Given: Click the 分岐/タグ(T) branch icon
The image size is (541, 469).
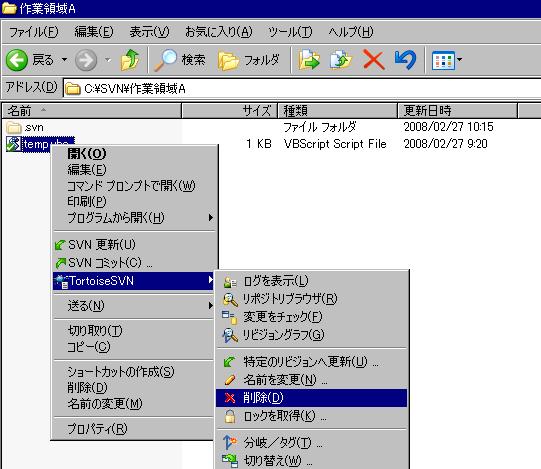Looking at the screenshot, I should click(x=230, y=442).
